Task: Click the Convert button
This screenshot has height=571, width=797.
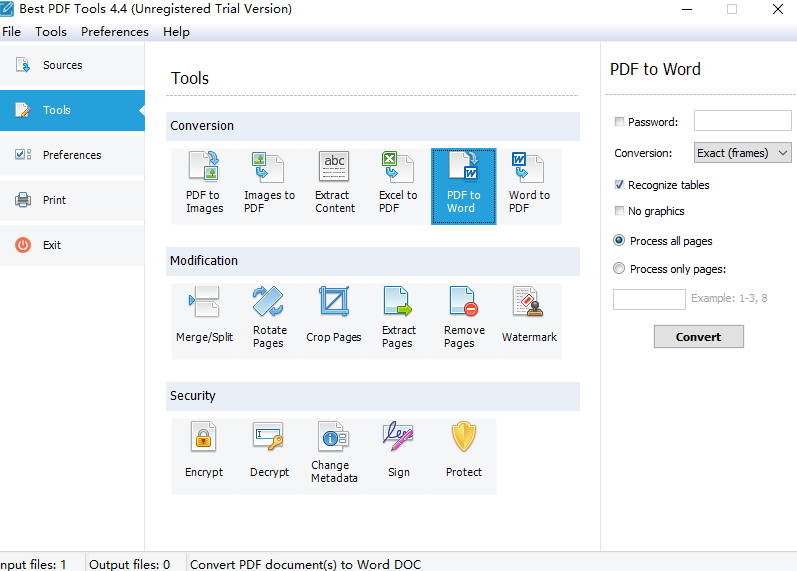Action: point(698,337)
